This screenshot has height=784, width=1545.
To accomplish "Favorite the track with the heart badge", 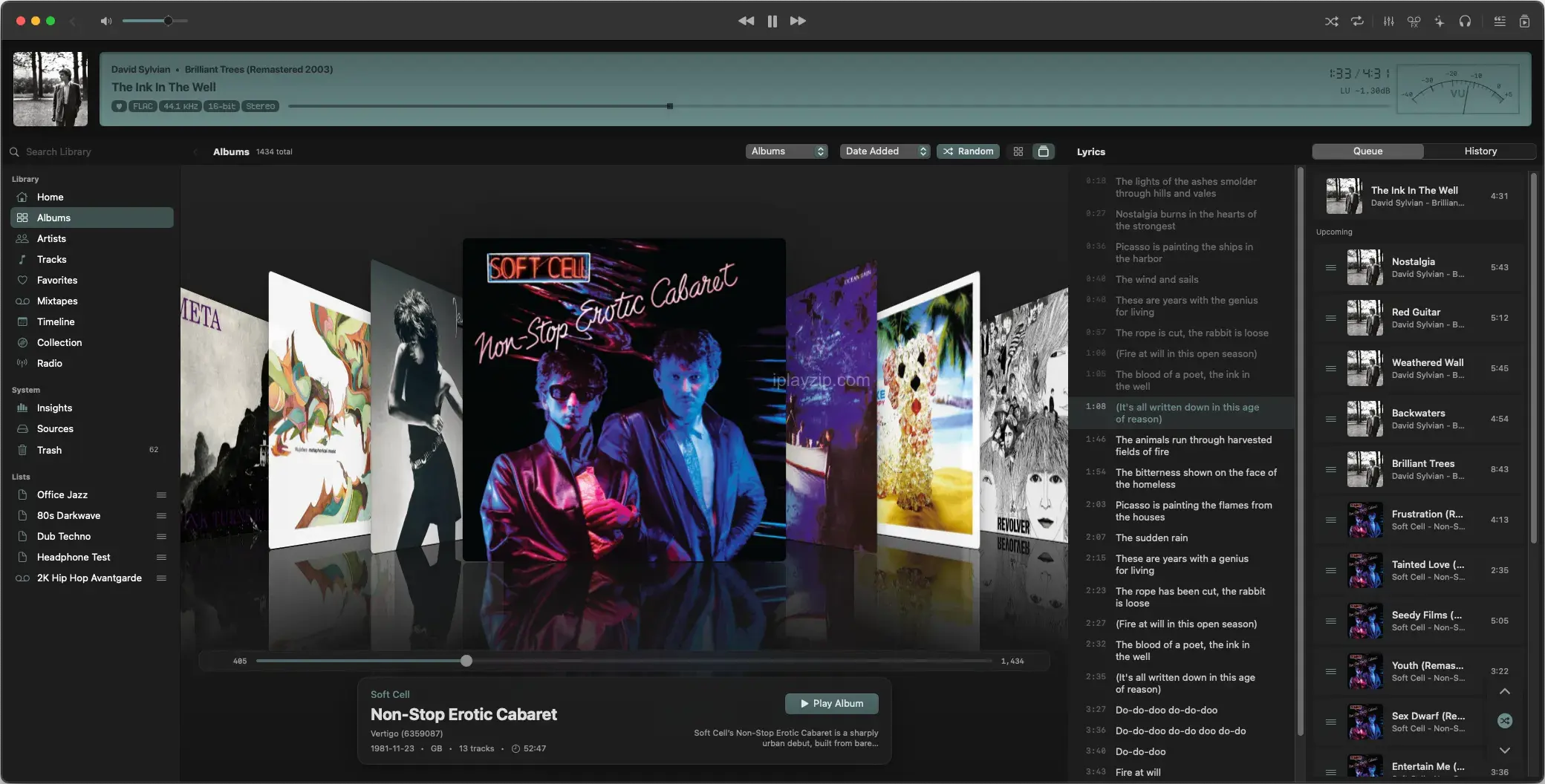I will (x=119, y=106).
